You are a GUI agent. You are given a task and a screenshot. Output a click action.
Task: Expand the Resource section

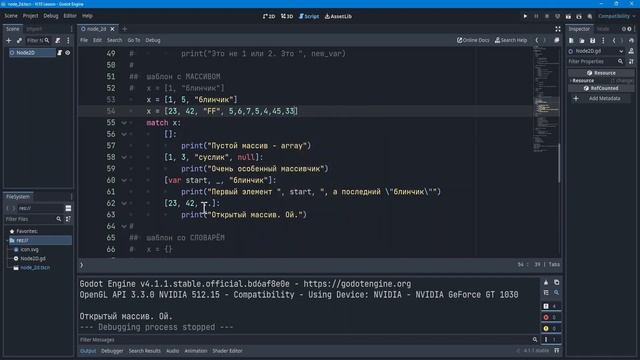602,81
